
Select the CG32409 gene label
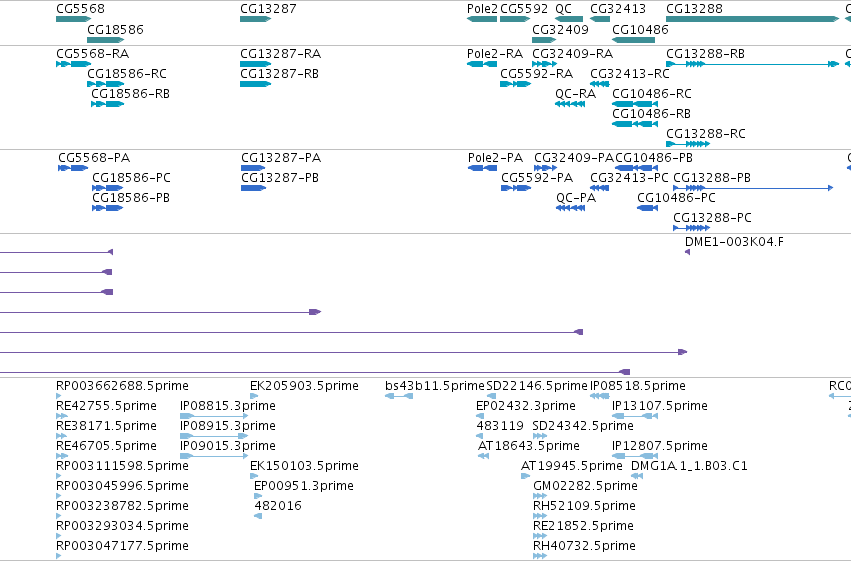tap(560, 29)
